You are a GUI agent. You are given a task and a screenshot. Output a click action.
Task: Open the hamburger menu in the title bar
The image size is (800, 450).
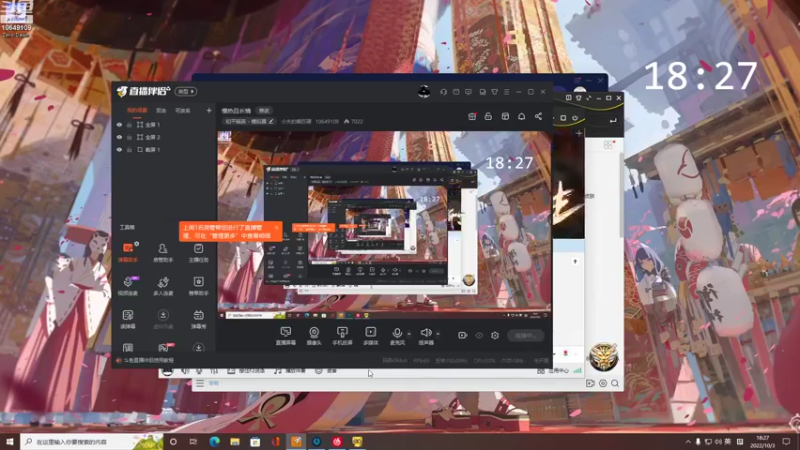tap(507, 92)
